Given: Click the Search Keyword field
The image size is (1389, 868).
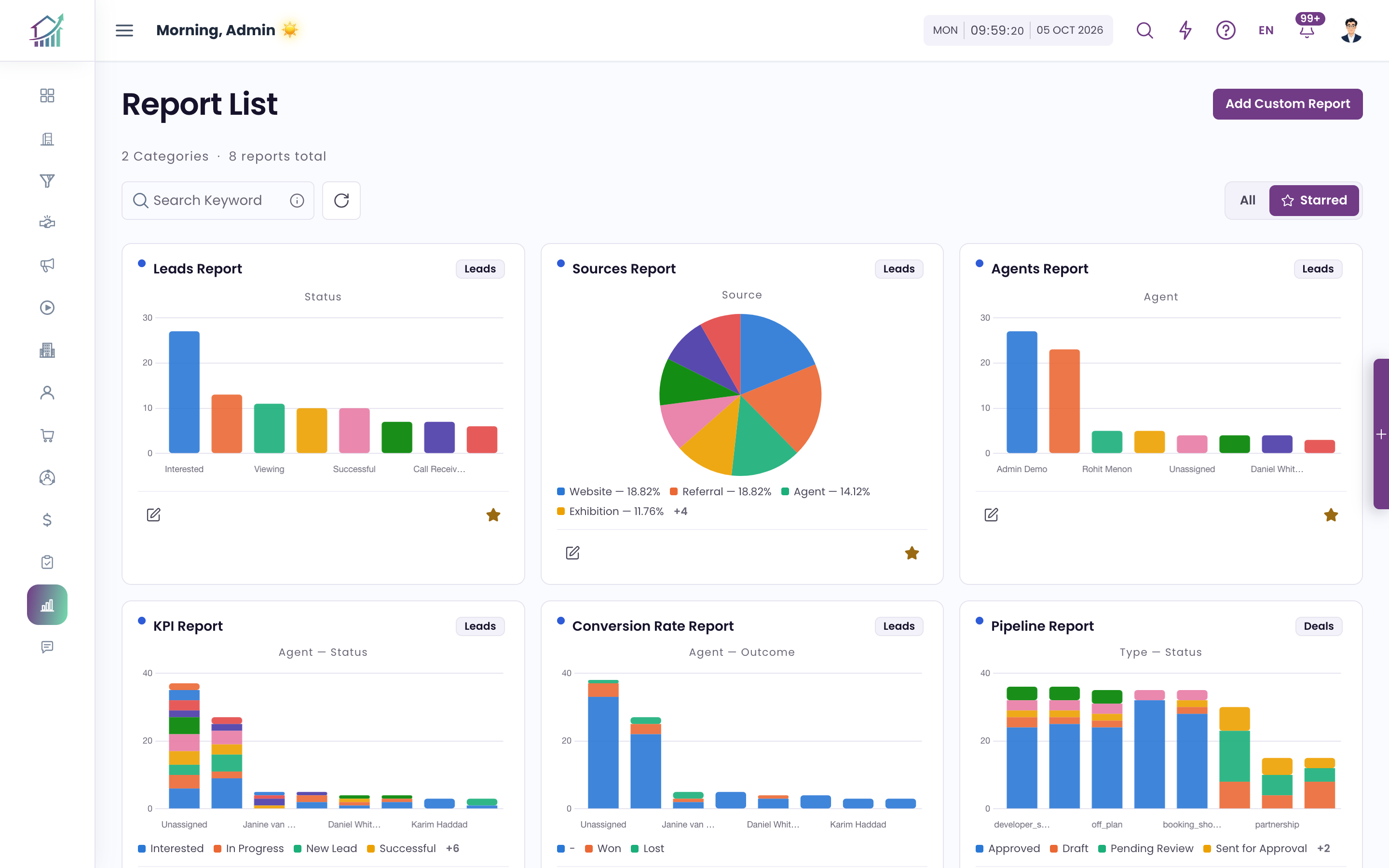Looking at the screenshot, I should coord(218,200).
